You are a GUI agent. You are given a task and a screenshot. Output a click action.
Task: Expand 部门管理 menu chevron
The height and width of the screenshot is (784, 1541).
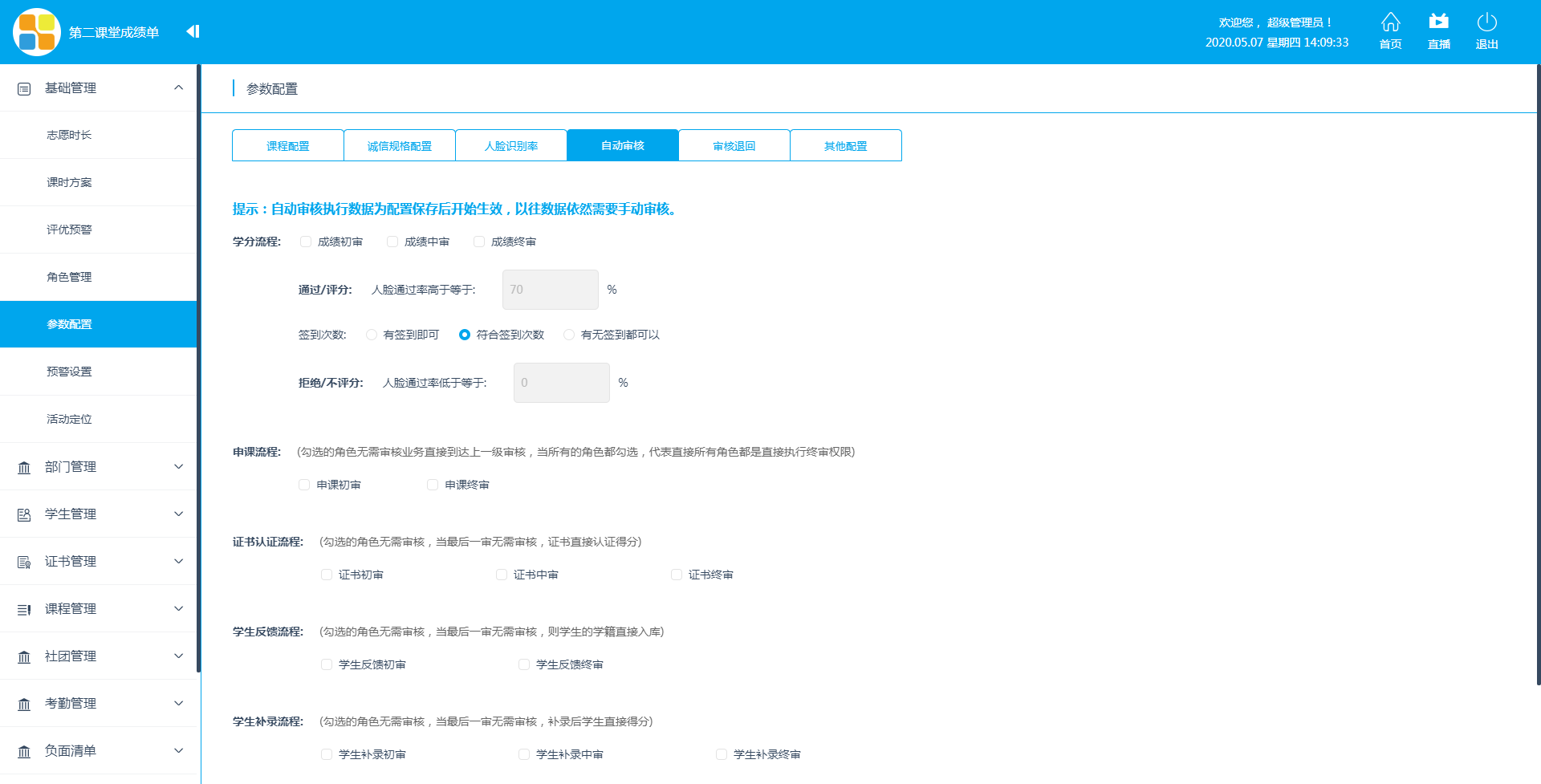178,466
